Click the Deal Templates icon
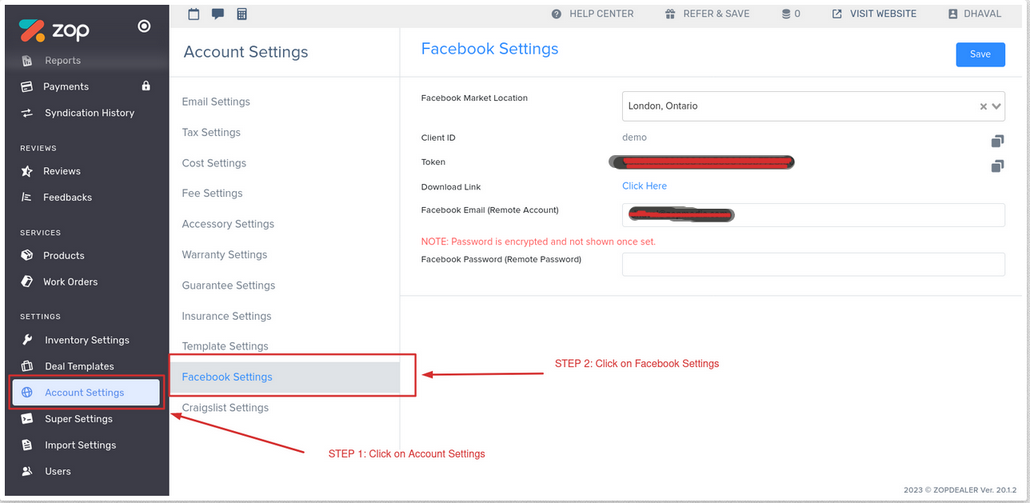The height and width of the screenshot is (503, 1030). tap(27, 366)
